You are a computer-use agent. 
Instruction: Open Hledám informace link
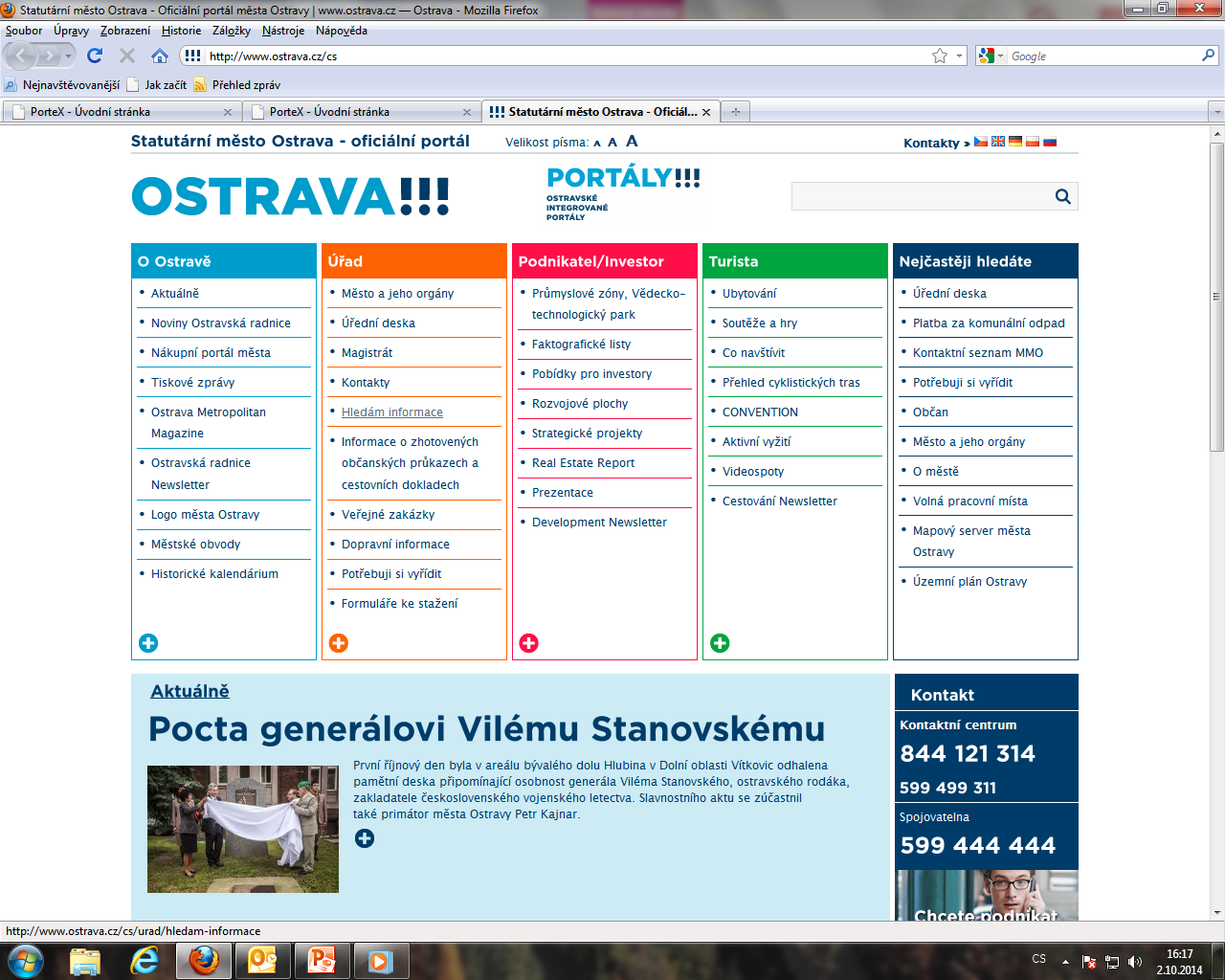pyautogui.click(x=392, y=412)
